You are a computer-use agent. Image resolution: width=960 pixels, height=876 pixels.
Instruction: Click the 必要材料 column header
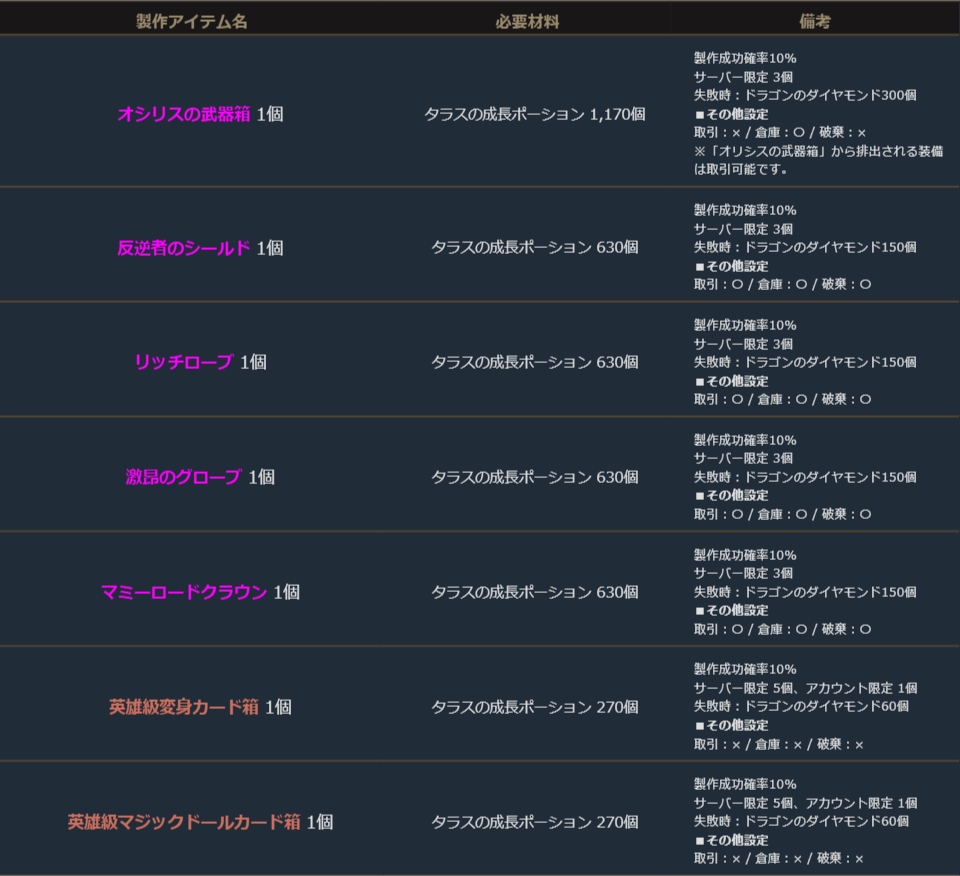(x=527, y=22)
